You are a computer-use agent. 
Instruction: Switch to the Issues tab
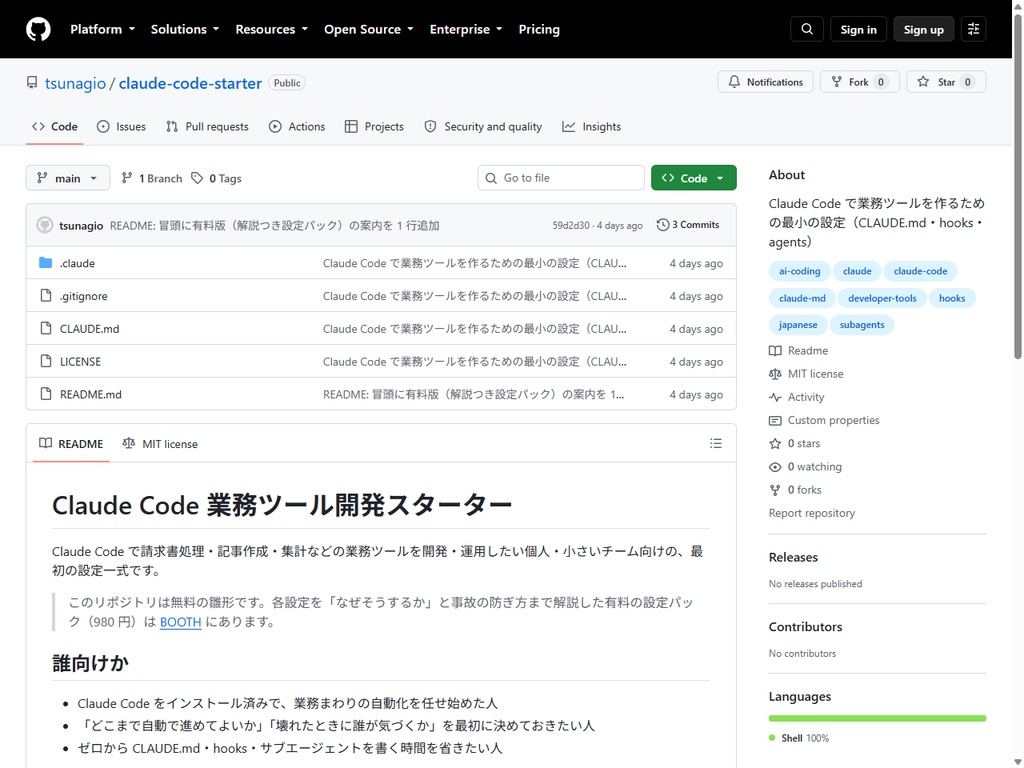(121, 127)
